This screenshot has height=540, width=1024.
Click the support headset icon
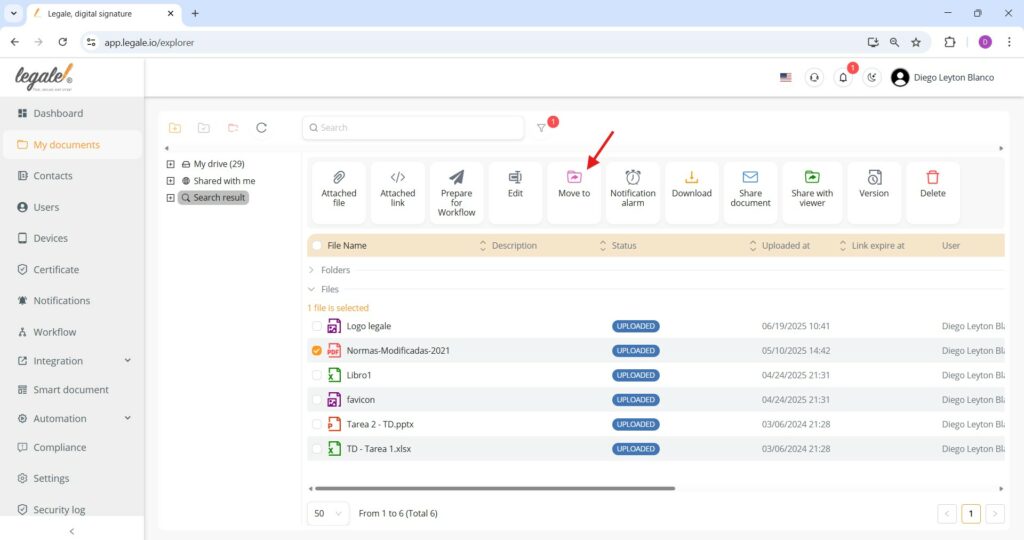coord(814,77)
